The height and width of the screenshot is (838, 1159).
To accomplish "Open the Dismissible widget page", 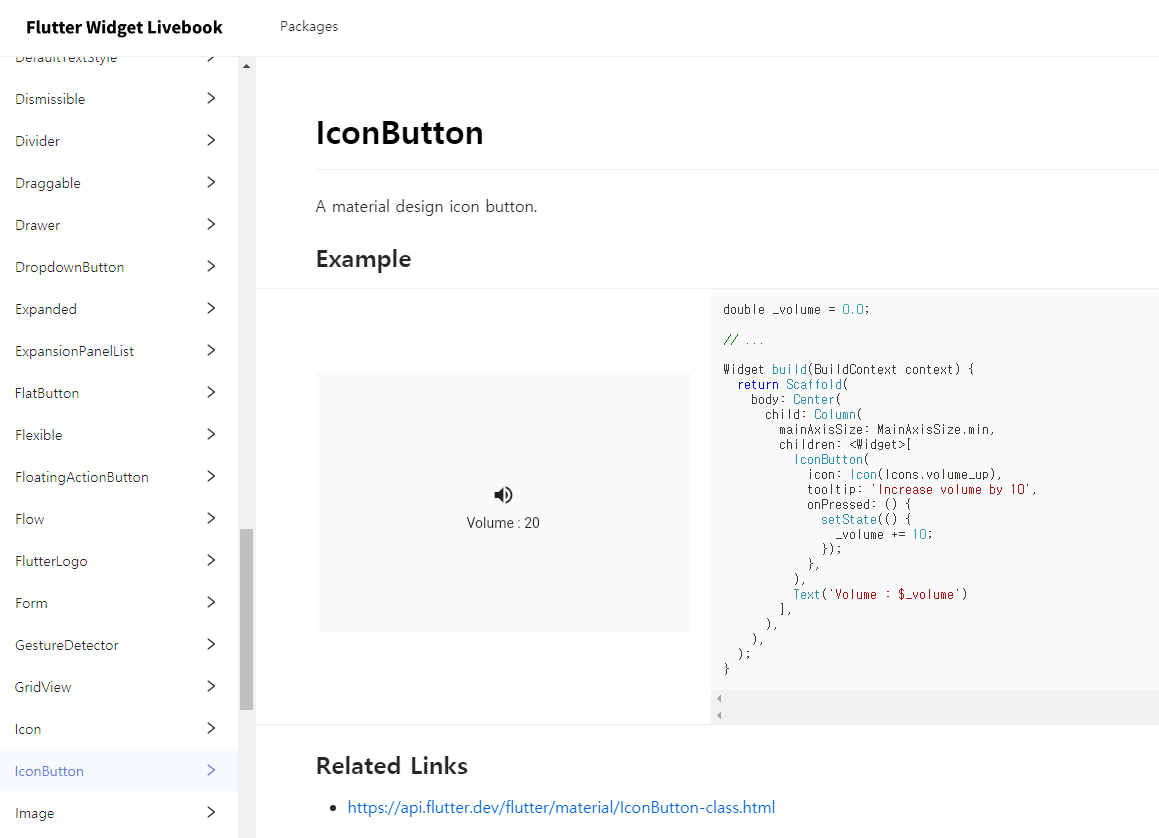I will click(50, 99).
